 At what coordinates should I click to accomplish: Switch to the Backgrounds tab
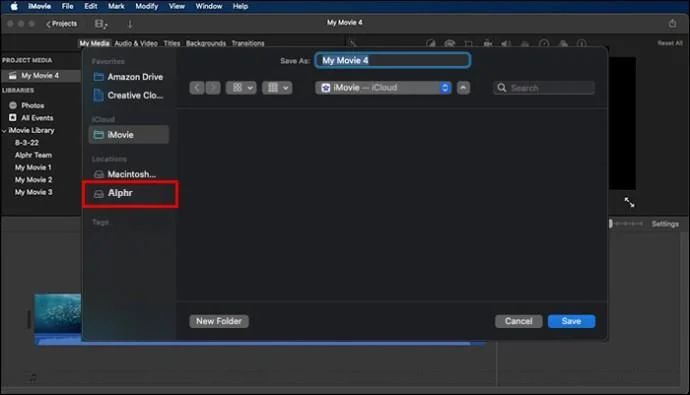click(x=206, y=44)
